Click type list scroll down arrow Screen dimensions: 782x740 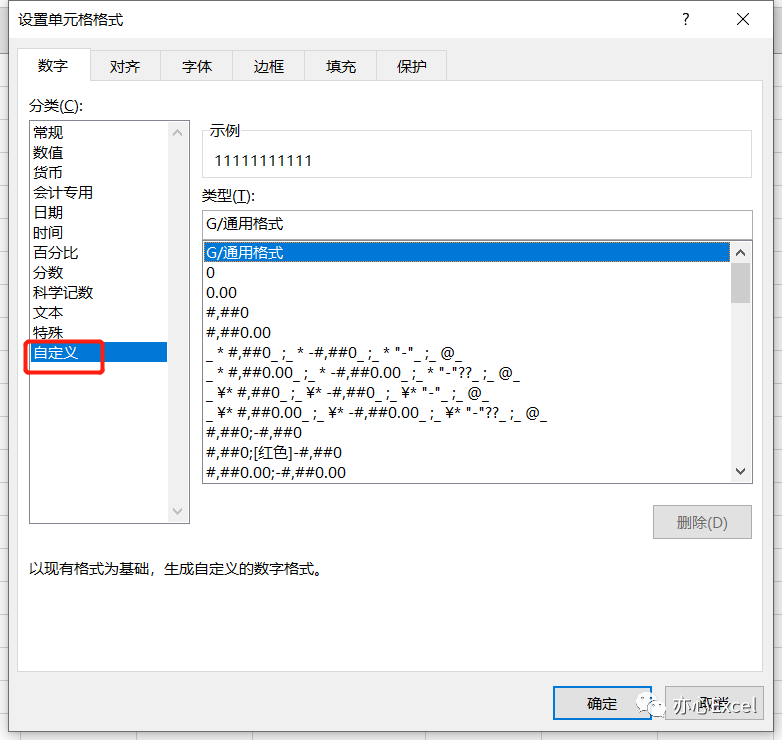[741, 471]
